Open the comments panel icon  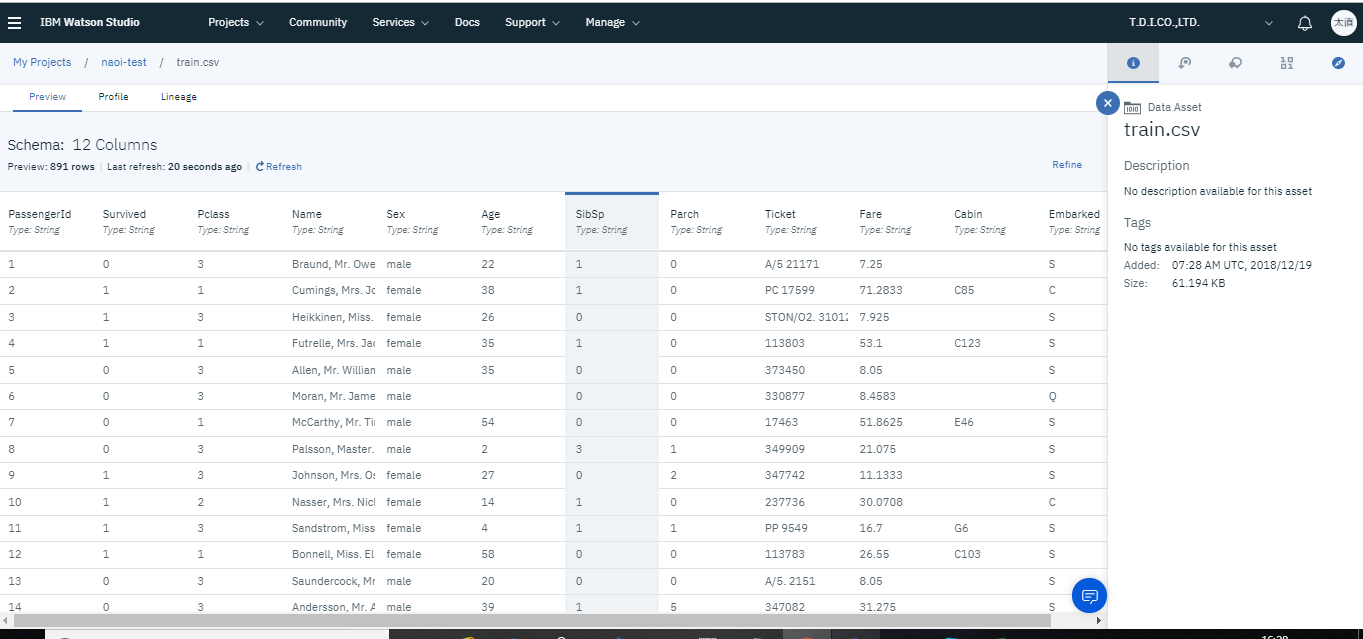point(1235,63)
